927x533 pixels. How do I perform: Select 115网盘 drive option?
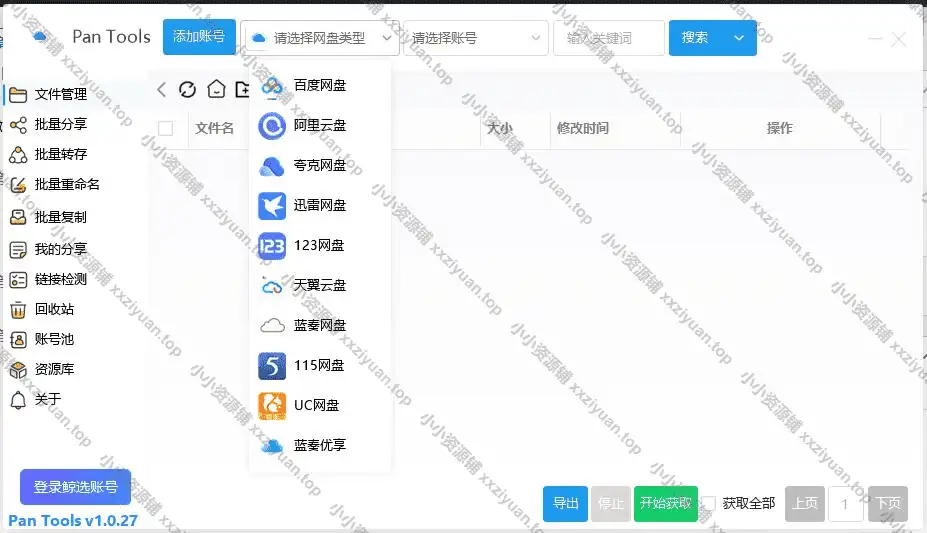tap(319, 366)
